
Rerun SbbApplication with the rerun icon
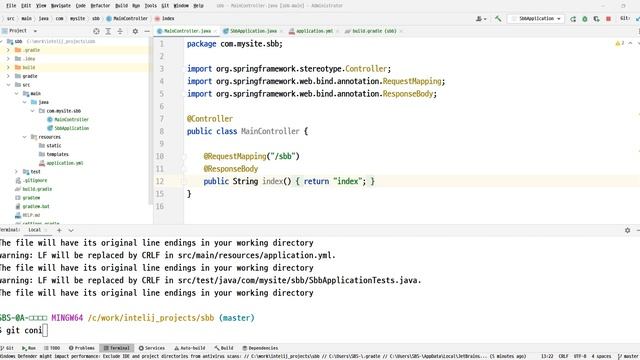pos(573,19)
